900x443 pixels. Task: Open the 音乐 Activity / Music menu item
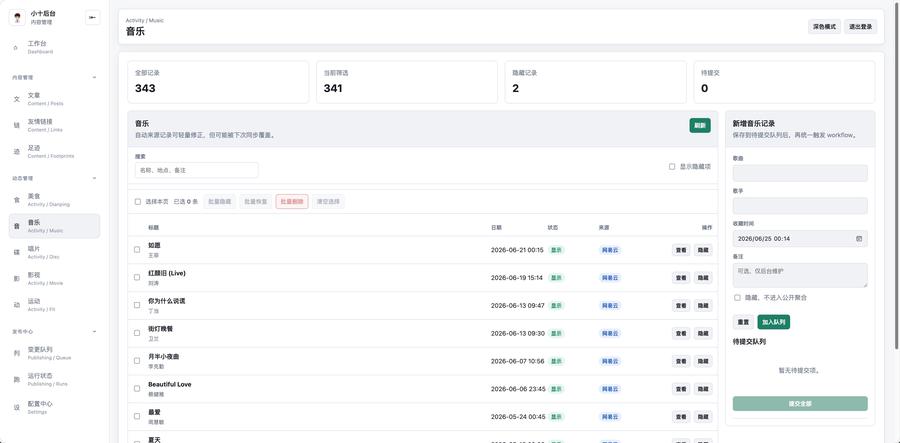(55, 226)
